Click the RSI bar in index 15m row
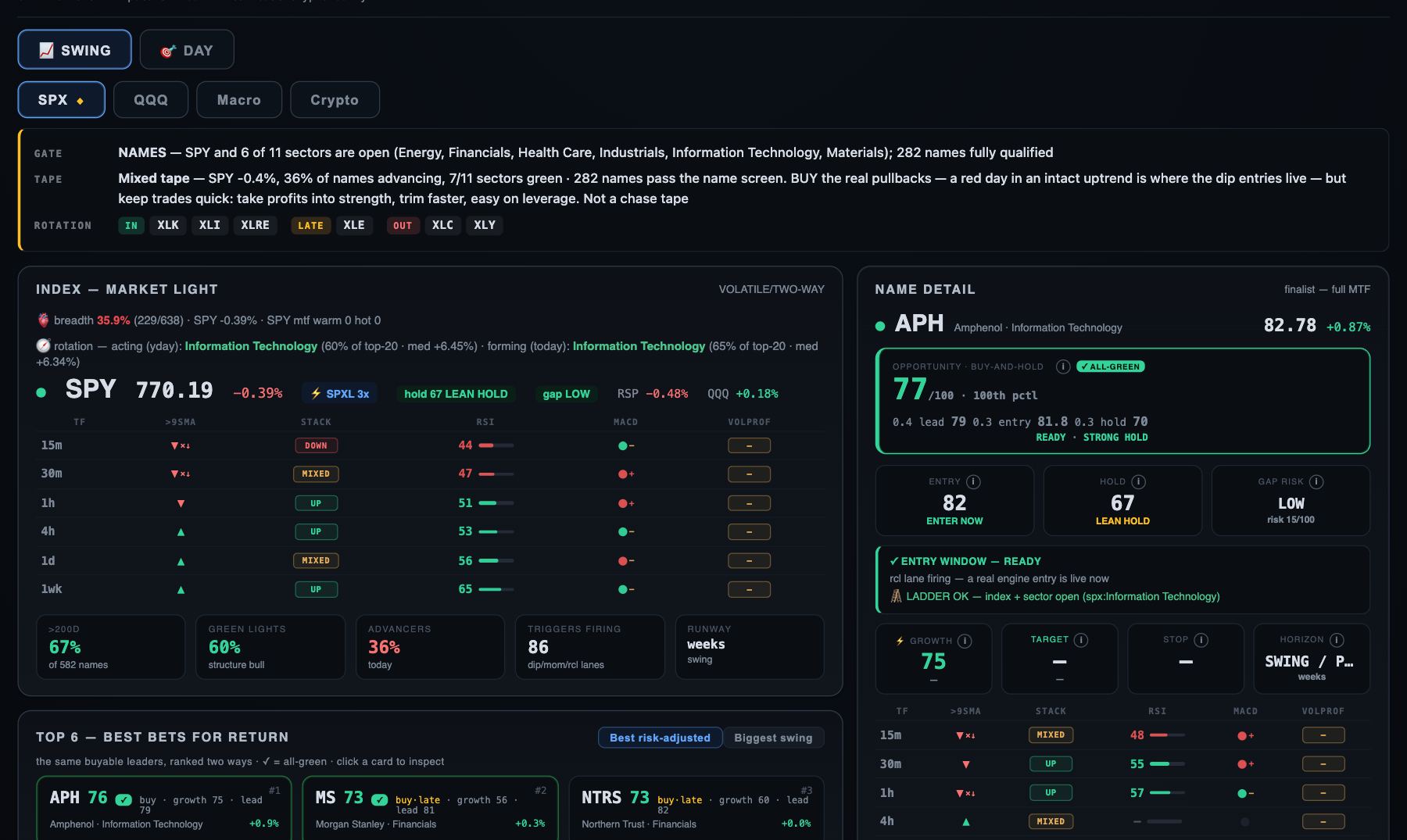The height and width of the screenshot is (840, 1407). point(496,445)
